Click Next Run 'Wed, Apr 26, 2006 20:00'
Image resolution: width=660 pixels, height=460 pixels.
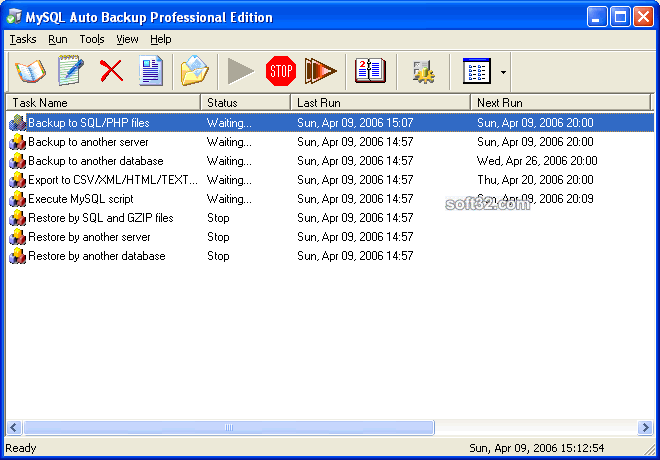(537, 161)
